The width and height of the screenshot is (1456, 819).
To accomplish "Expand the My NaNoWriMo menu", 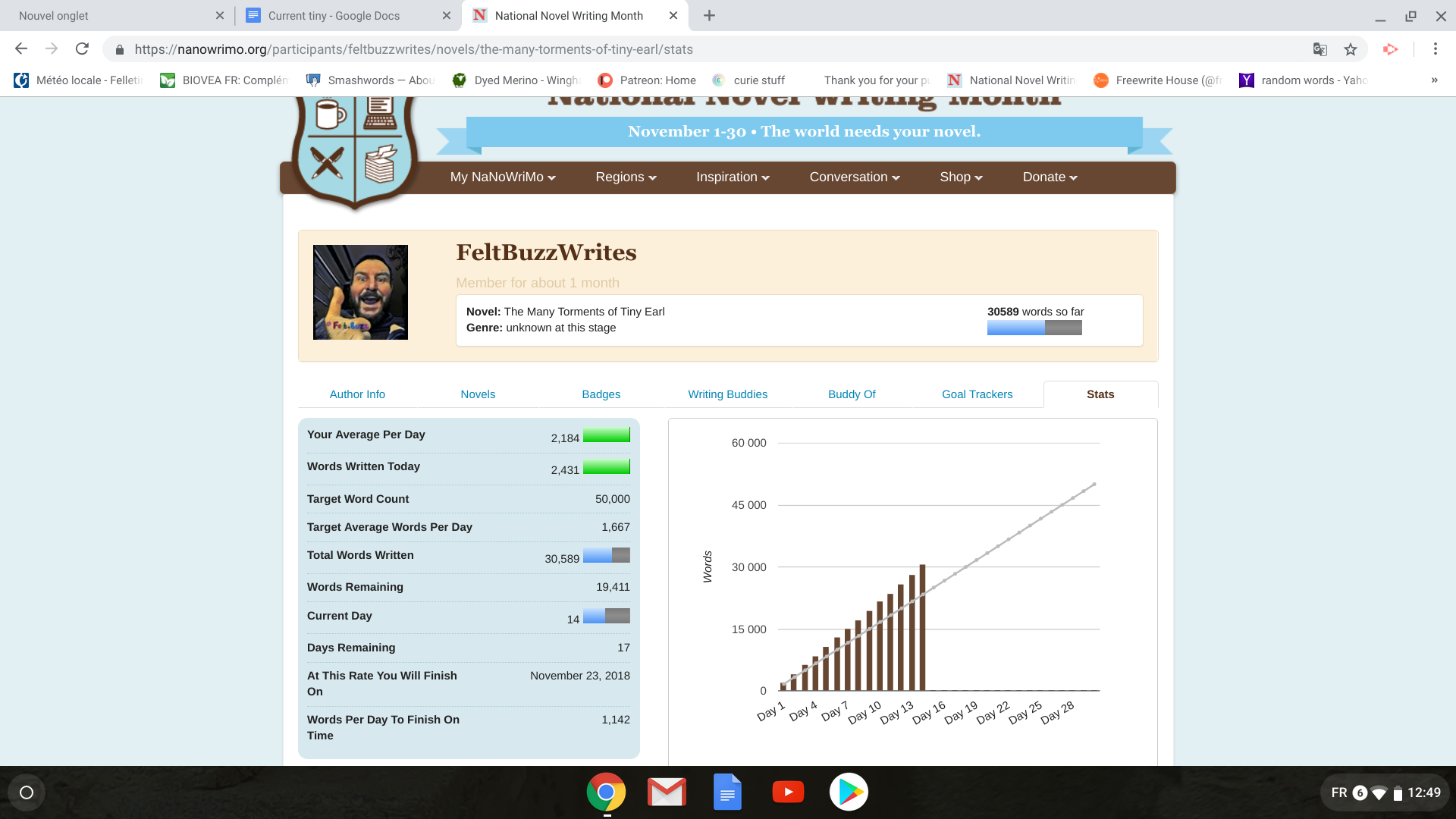I will (503, 177).
